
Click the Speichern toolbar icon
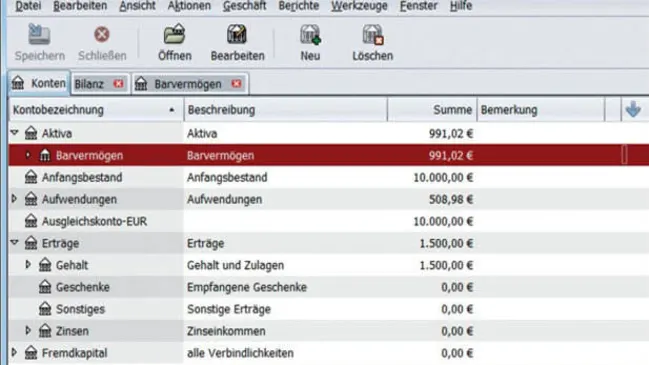pyautogui.click(x=39, y=34)
